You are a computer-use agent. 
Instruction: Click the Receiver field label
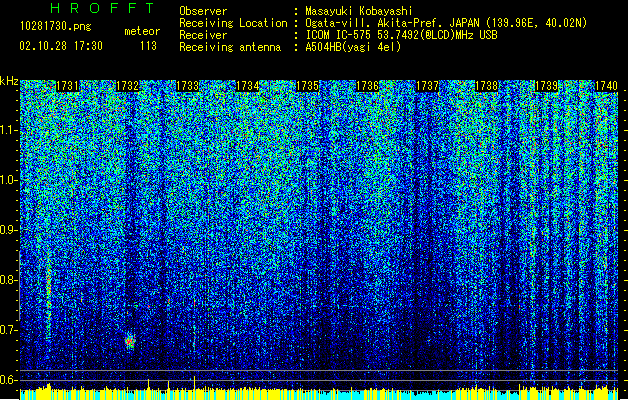coord(203,35)
